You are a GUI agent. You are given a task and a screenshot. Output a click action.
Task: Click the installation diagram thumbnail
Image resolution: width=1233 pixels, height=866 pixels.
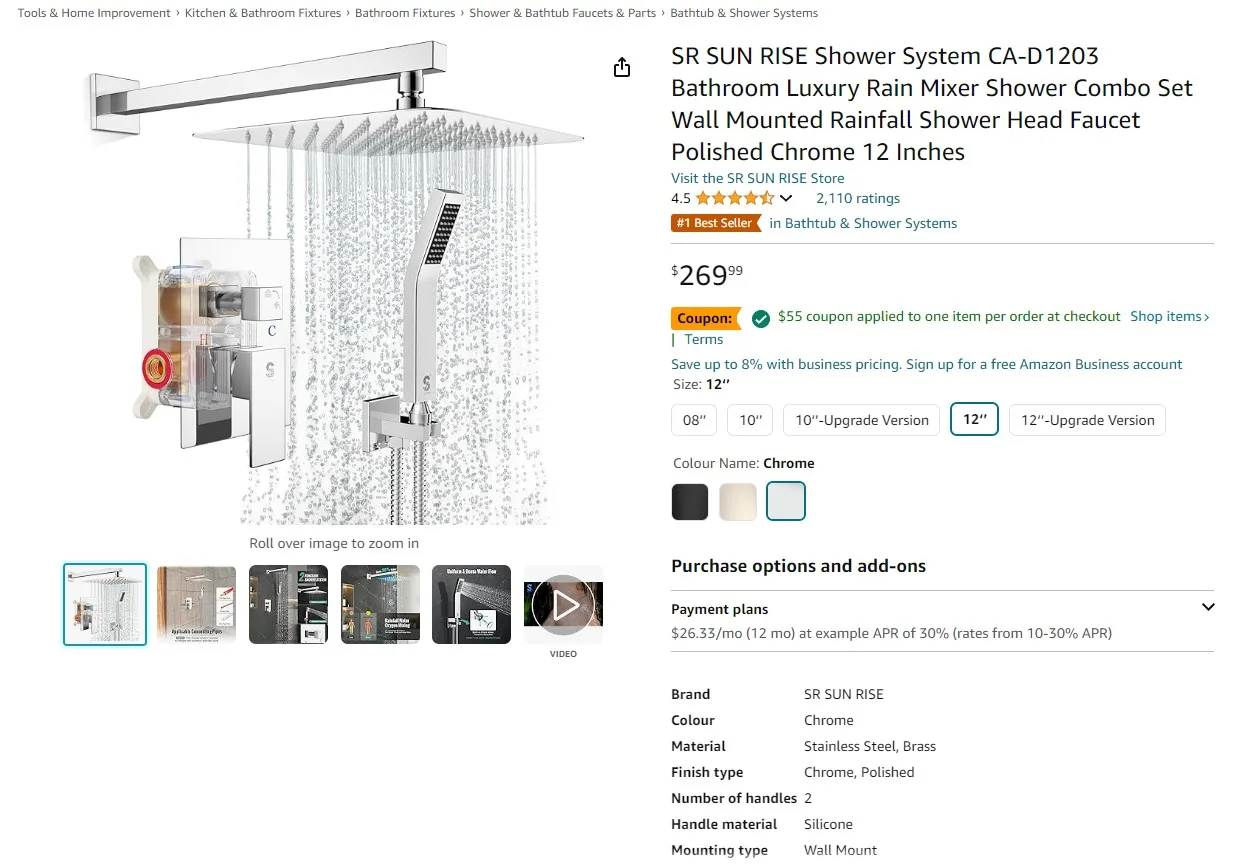pos(196,604)
